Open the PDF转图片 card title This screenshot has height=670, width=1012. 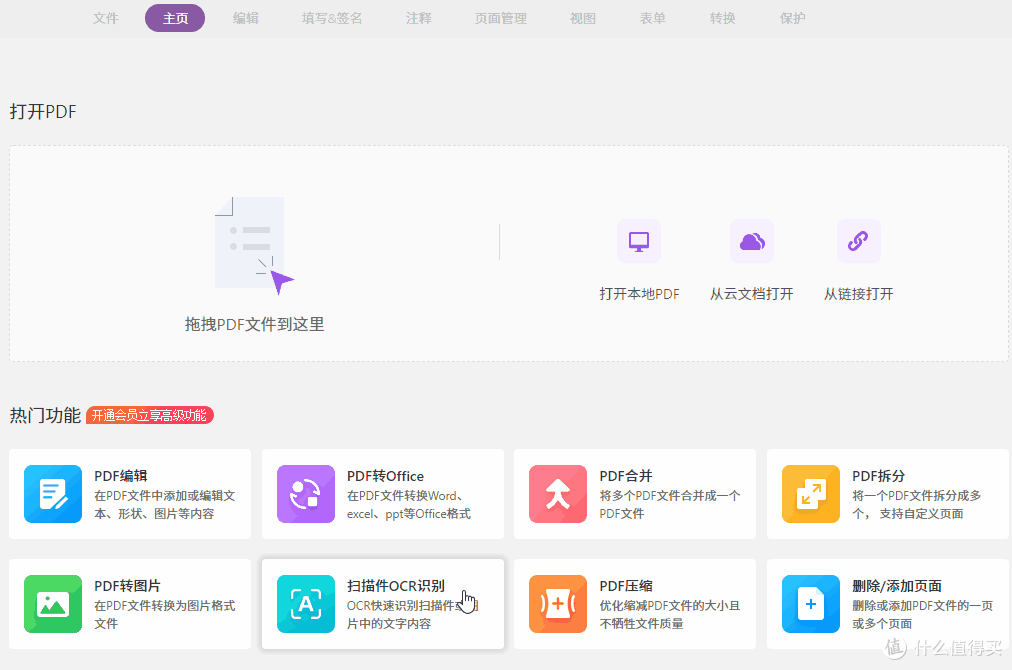point(127,585)
